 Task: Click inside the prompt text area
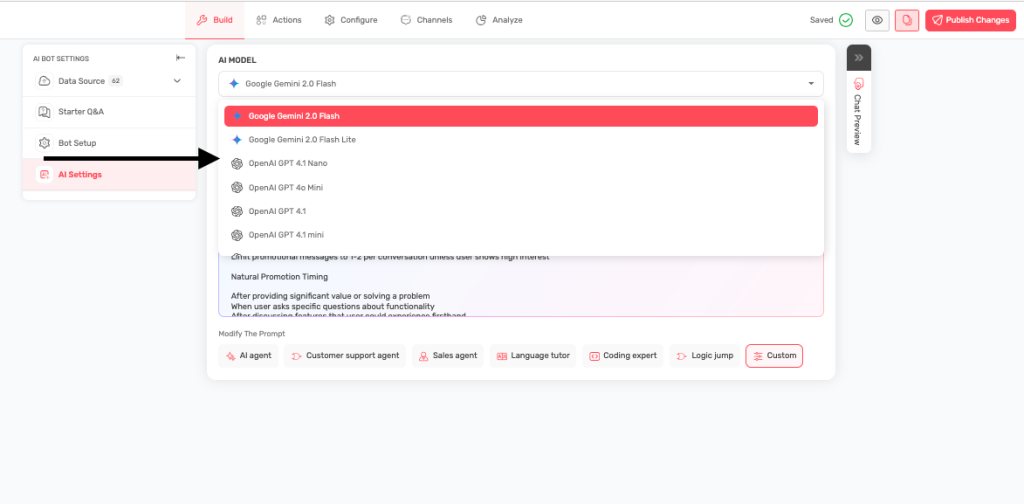pyautogui.click(x=520, y=290)
